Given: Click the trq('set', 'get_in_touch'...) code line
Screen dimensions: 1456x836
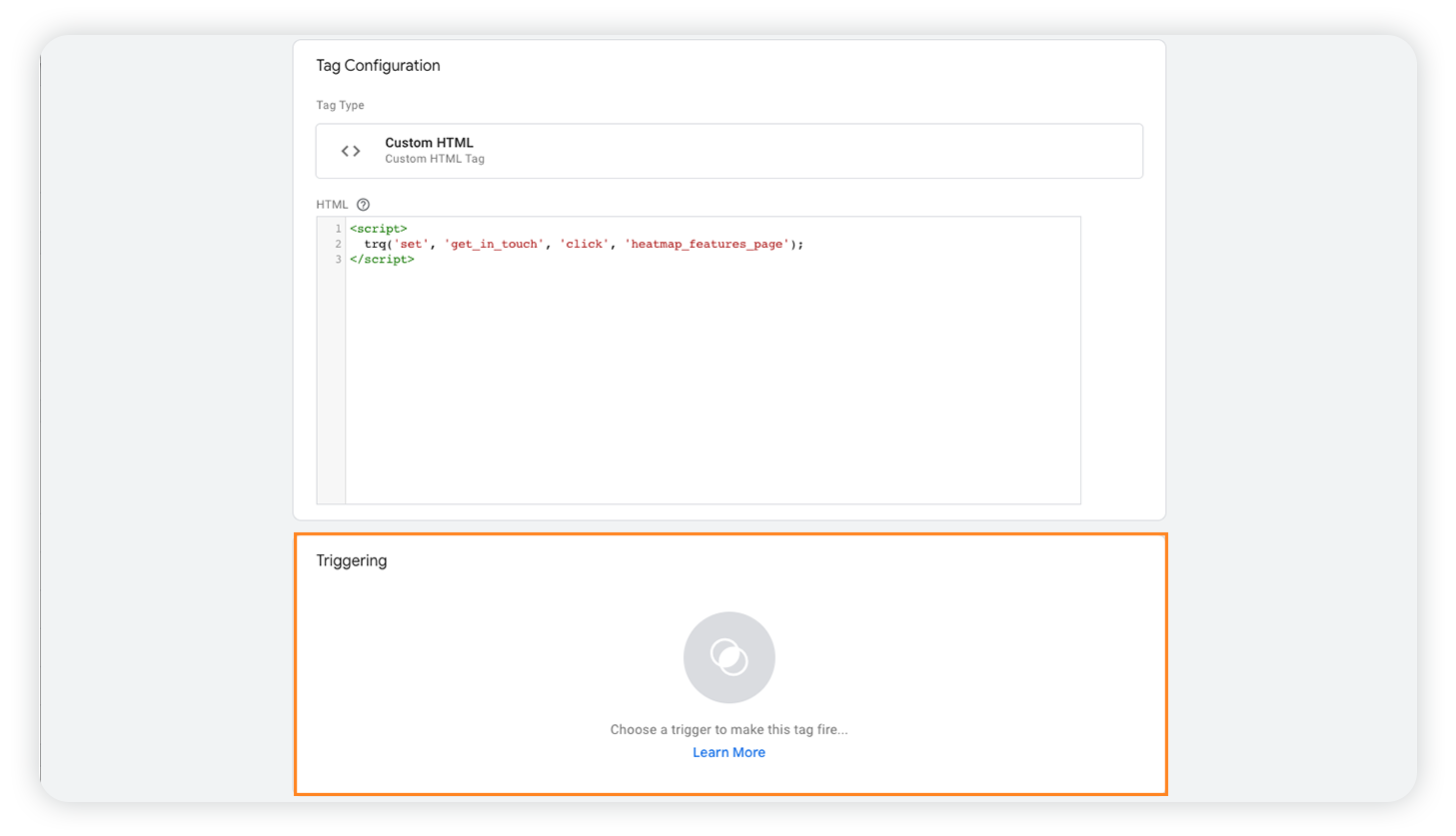Looking at the screenshot, I should pyautogui.click(x=584, y=244).
